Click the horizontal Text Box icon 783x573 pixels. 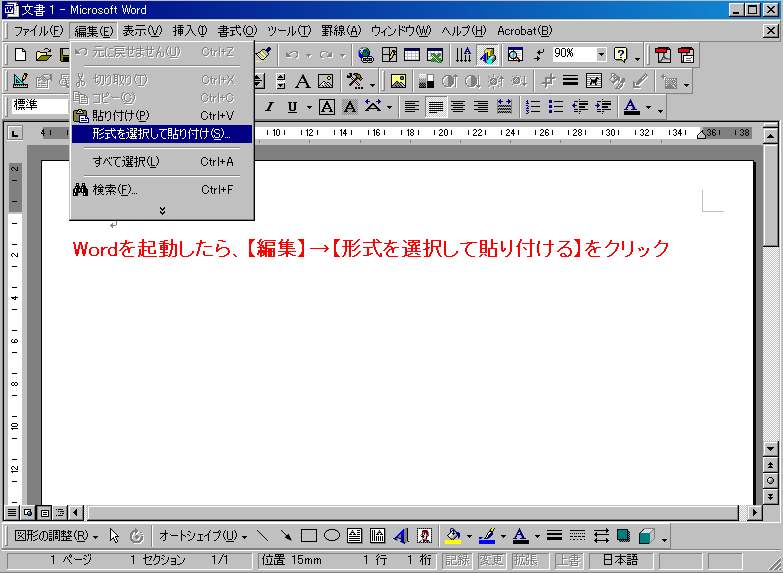coord(355,536)
